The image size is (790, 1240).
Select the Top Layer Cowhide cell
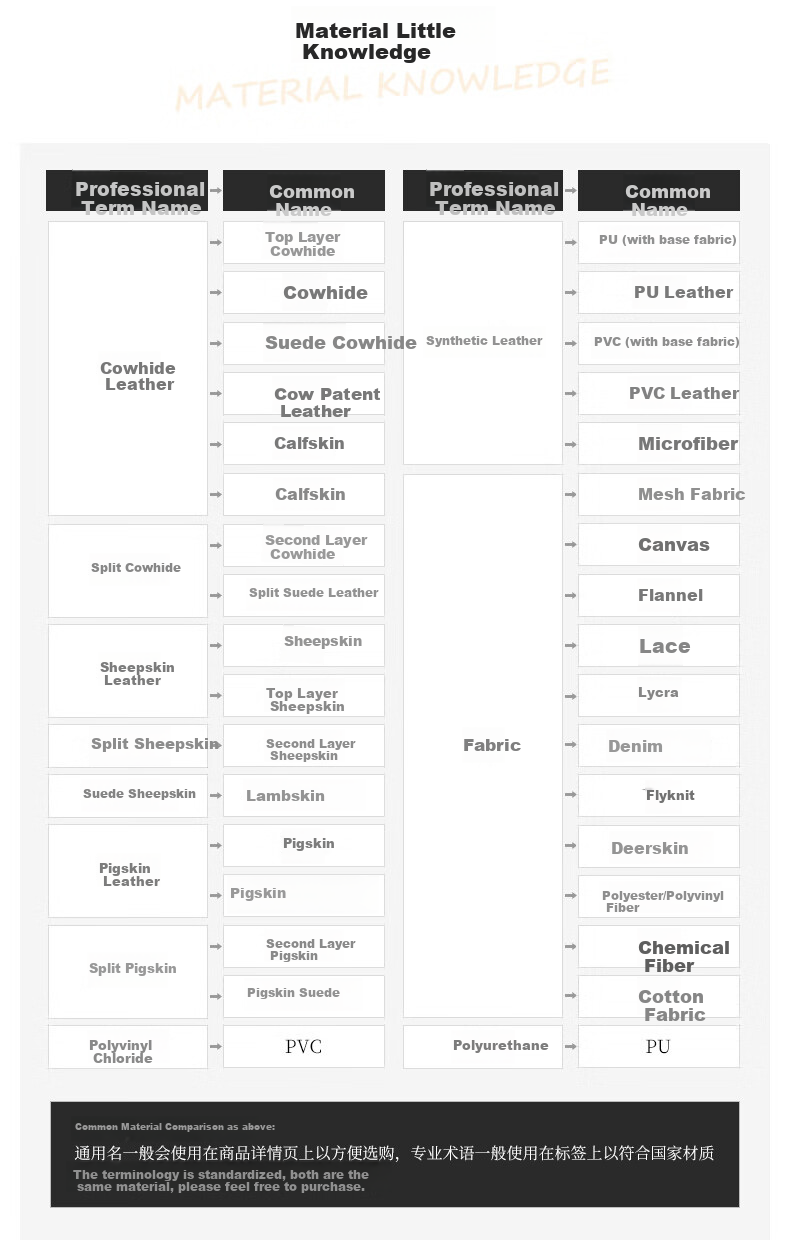[x=304, y=243]
